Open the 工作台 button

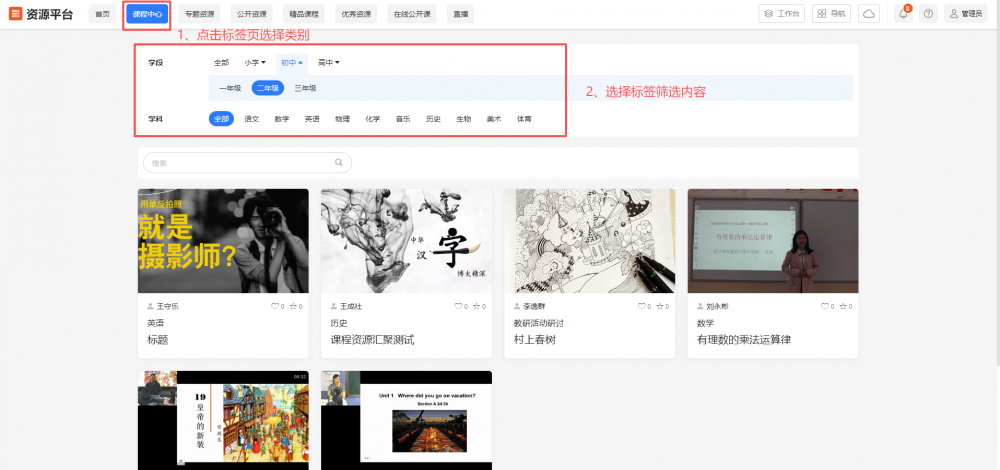coord(782,14)
